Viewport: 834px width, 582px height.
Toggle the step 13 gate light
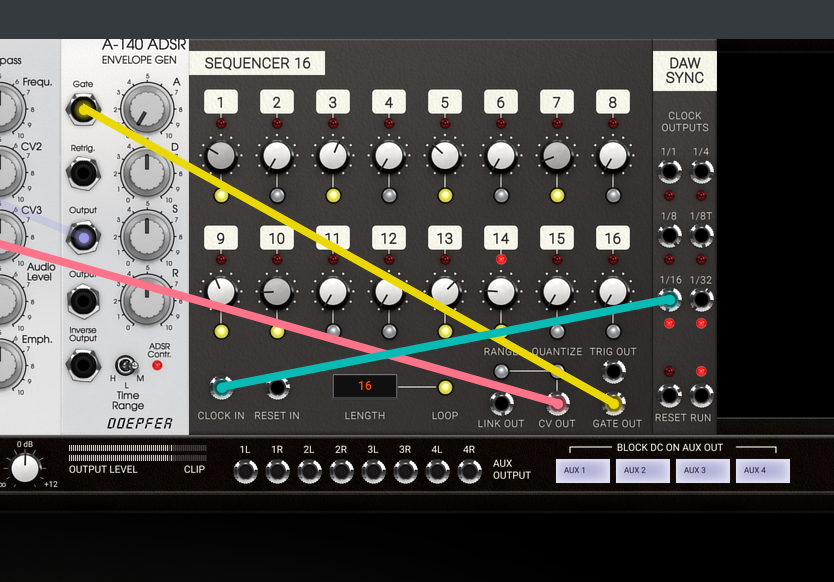pos(445,332)
